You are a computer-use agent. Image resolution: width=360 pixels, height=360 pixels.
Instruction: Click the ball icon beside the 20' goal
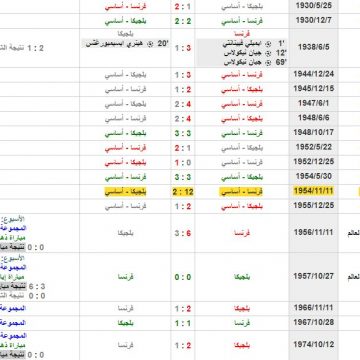click(x=150, y=44)
